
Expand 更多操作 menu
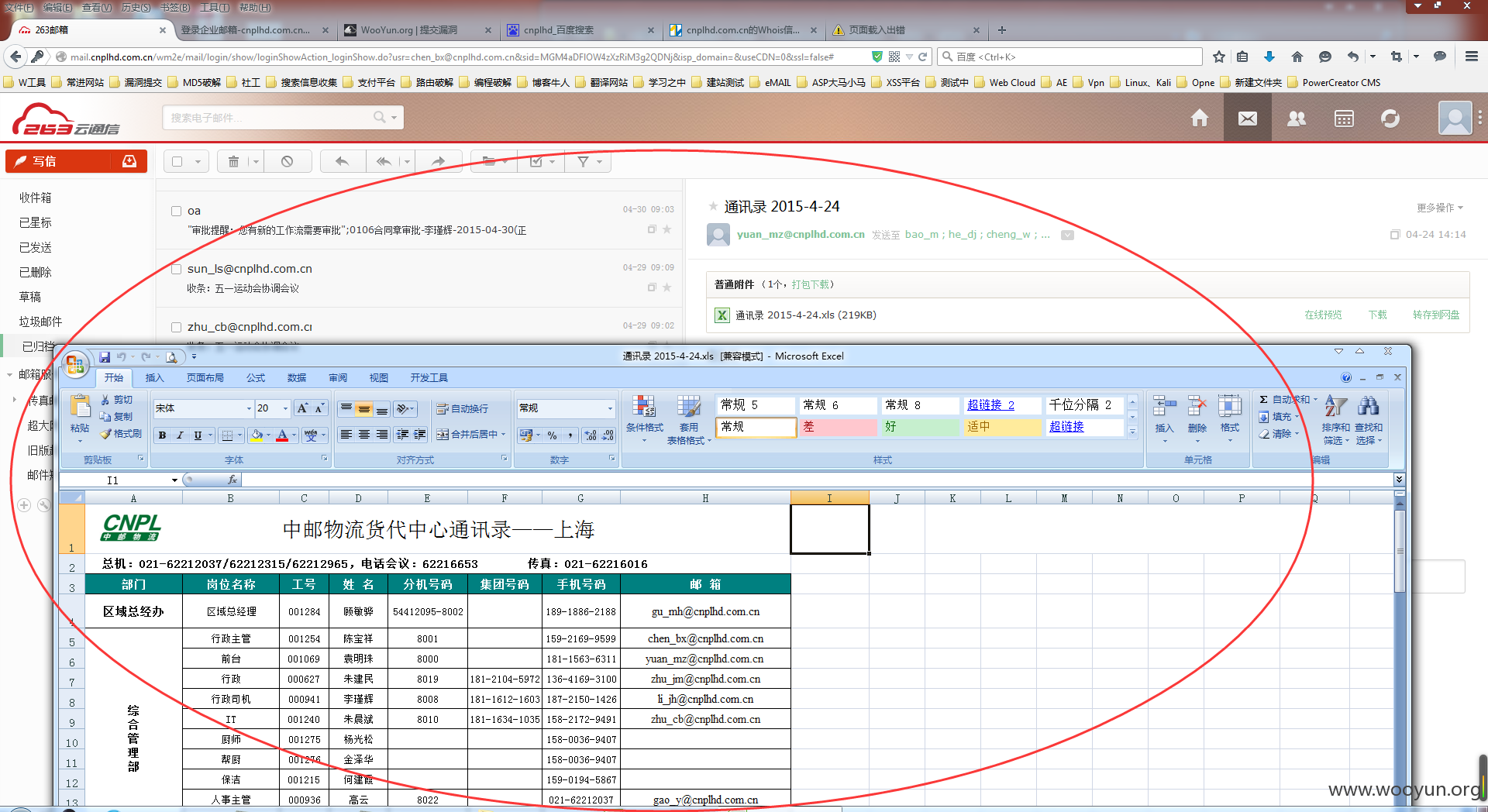coord(1440,208)
